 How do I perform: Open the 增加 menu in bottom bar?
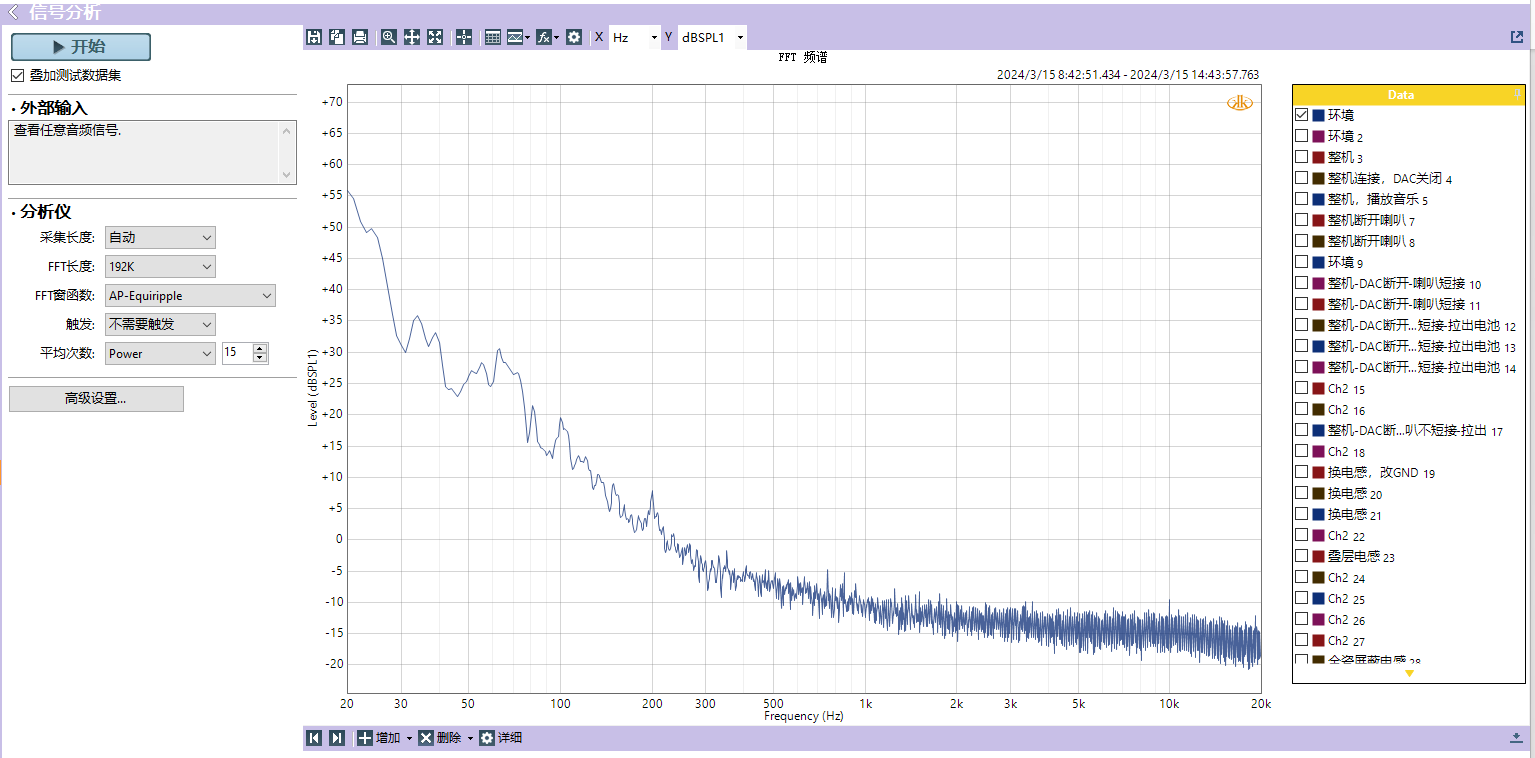[x=385, y=738]
